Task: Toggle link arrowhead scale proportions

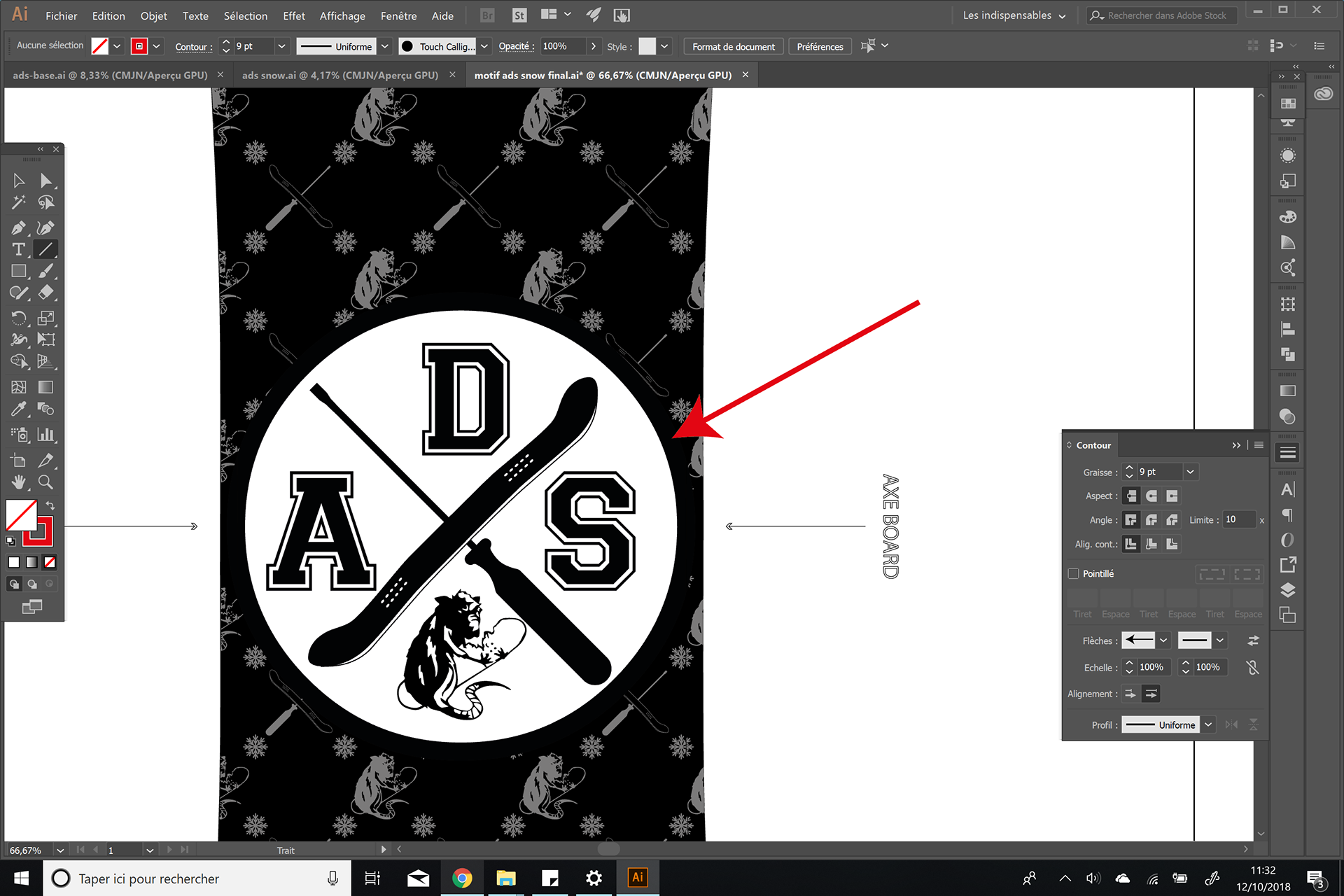Action: coord(1253,667)
